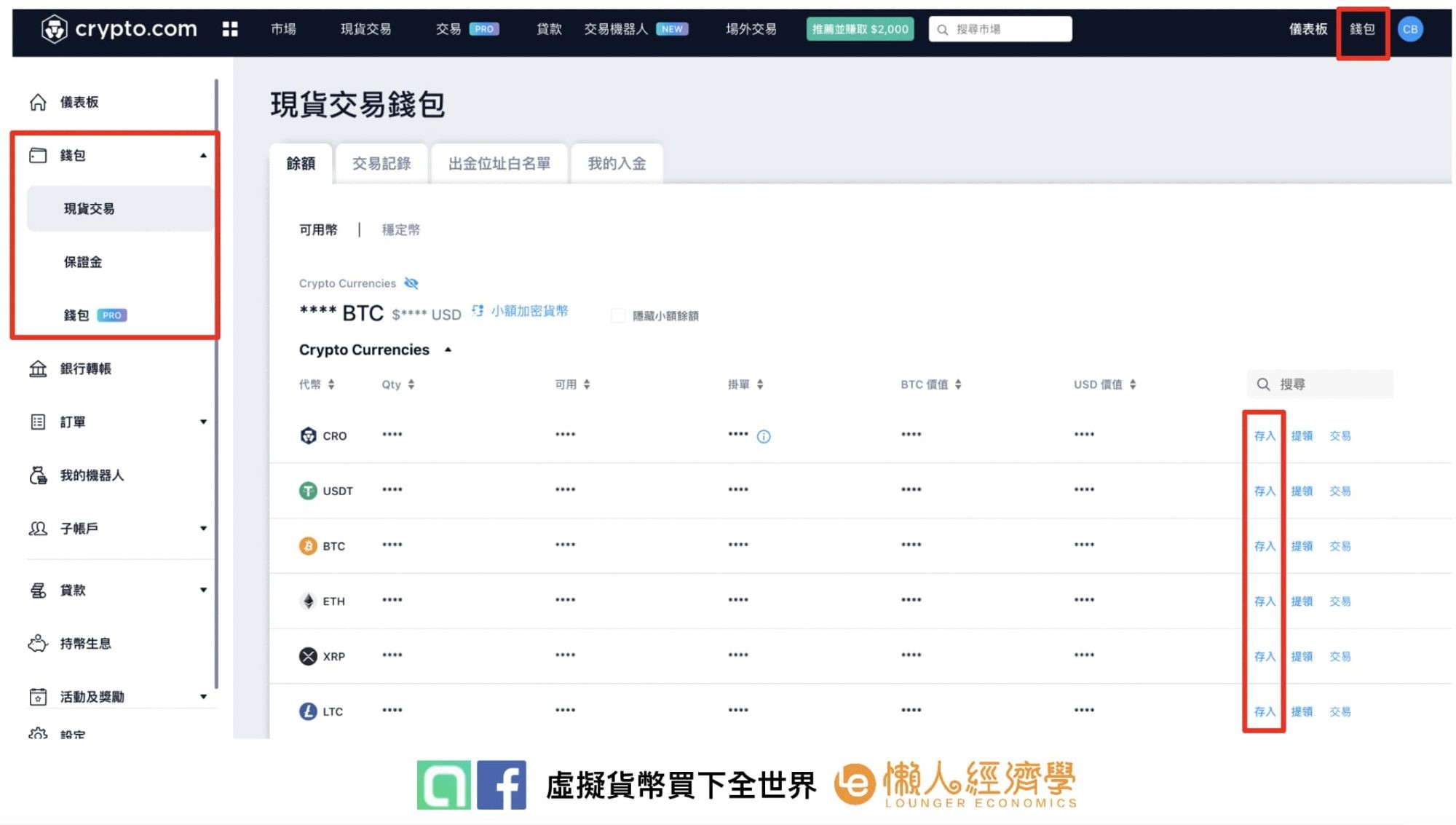Select the 子帳戶 users icon in sidebar
Screen dimensions: 1456x825
(x=38, y=529)
